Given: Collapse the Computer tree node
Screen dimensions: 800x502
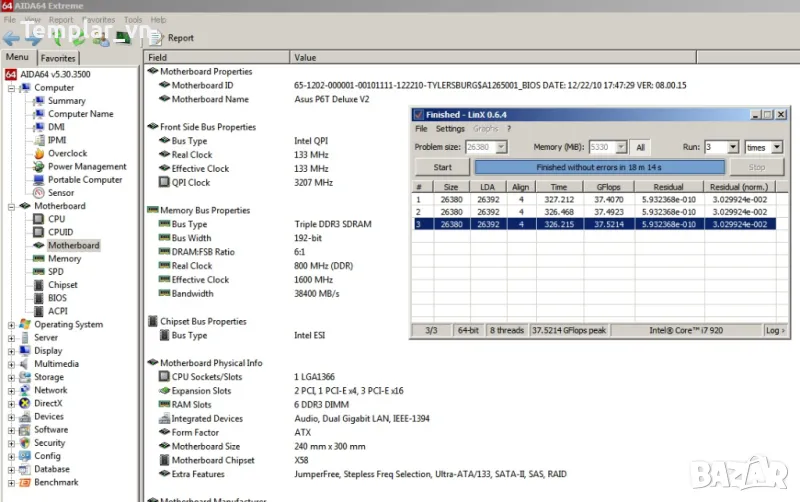Looking at the screenshot, I should pyautogui.click(x=11, y=88).
